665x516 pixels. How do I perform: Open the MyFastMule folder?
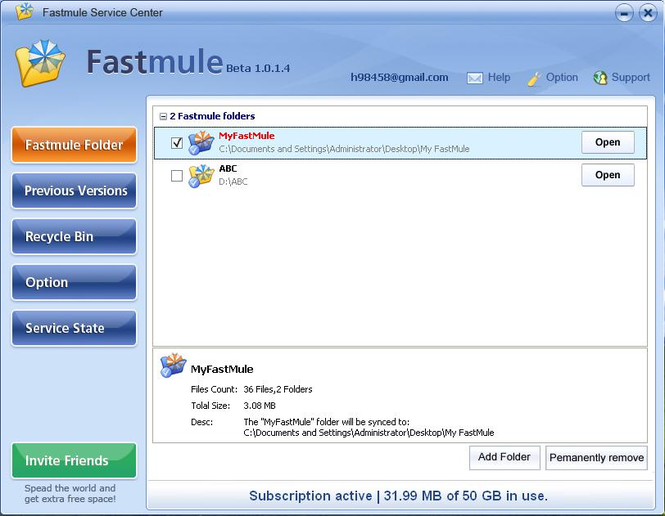pos(608,142)
